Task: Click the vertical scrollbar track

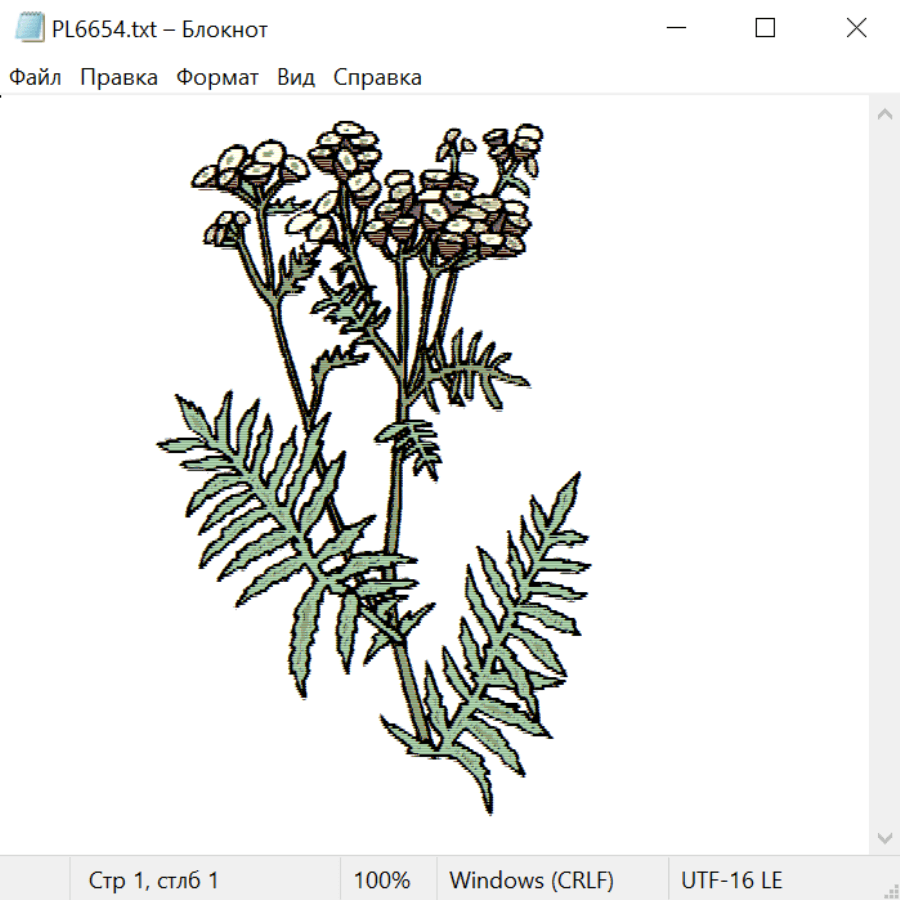Action: [x=885, y=475]
